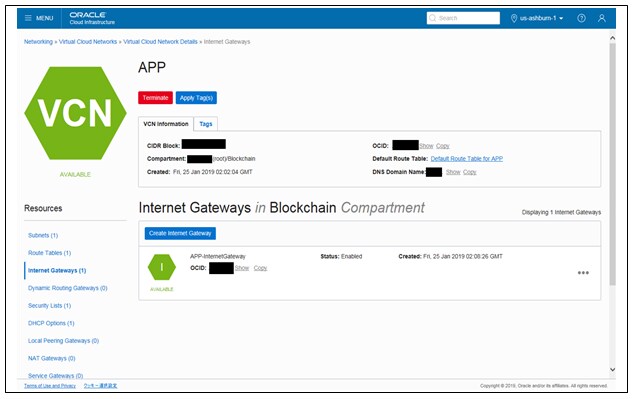
Task: Click the AVAILABLE status under VCN icon
Action: 75,175
